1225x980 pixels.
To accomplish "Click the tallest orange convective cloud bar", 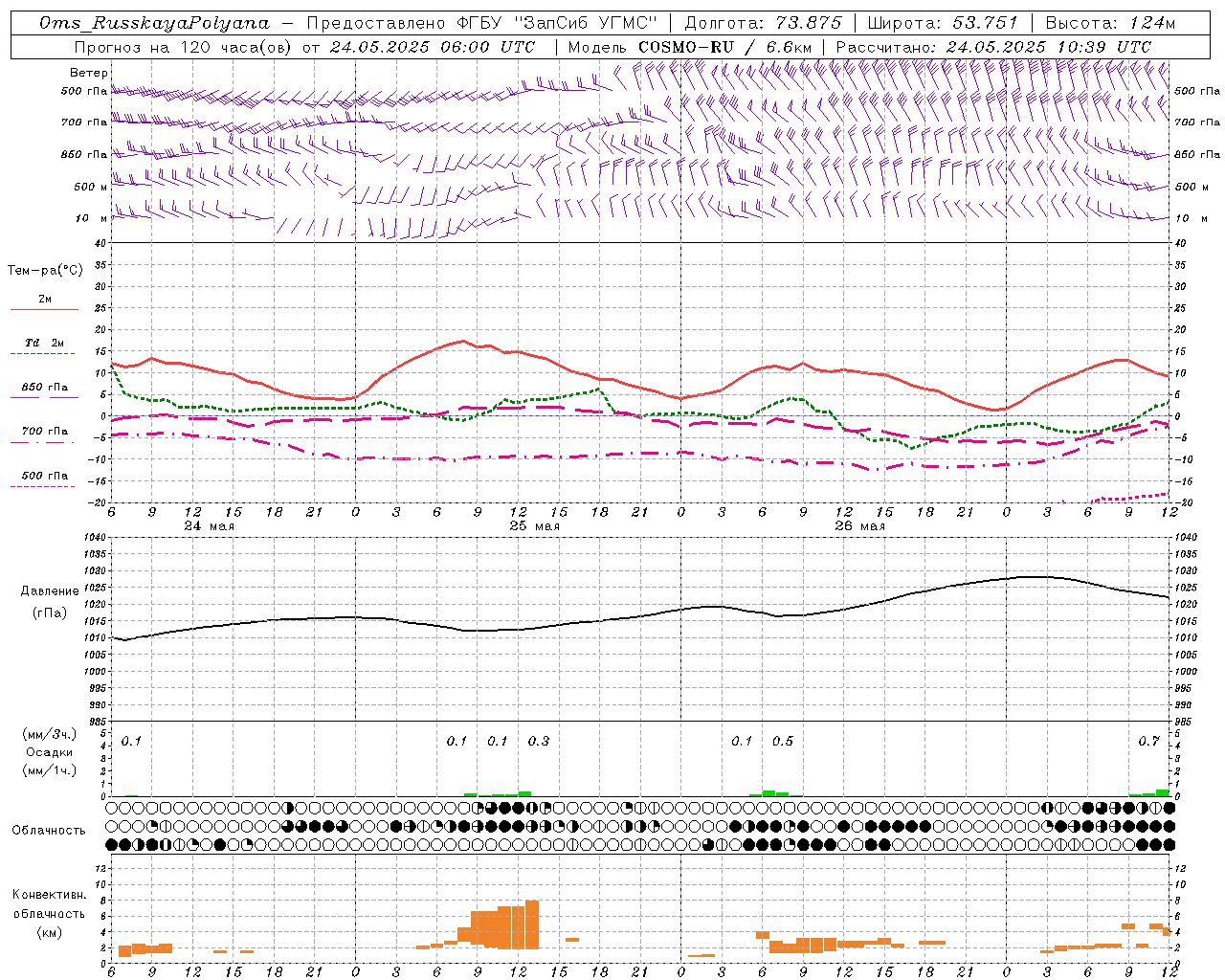I will [x=532, y=924].
